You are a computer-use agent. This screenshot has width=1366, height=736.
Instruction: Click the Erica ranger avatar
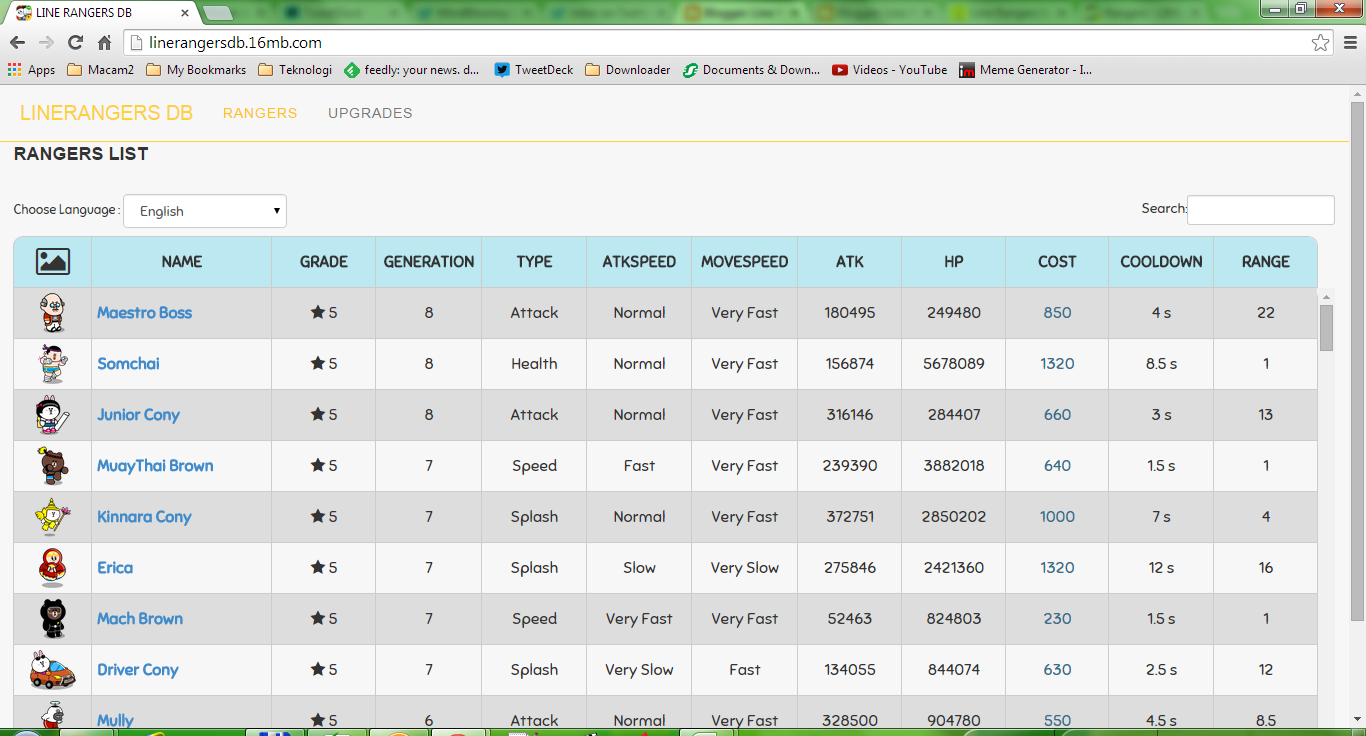52,568
